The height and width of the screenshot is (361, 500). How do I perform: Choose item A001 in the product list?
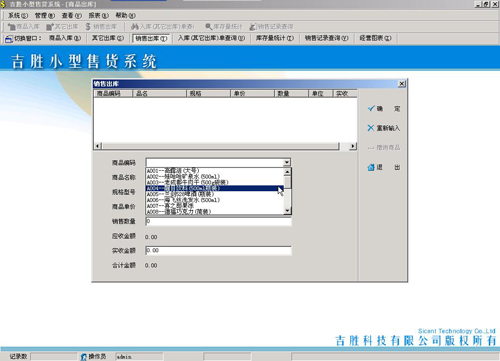click(215, 171)
